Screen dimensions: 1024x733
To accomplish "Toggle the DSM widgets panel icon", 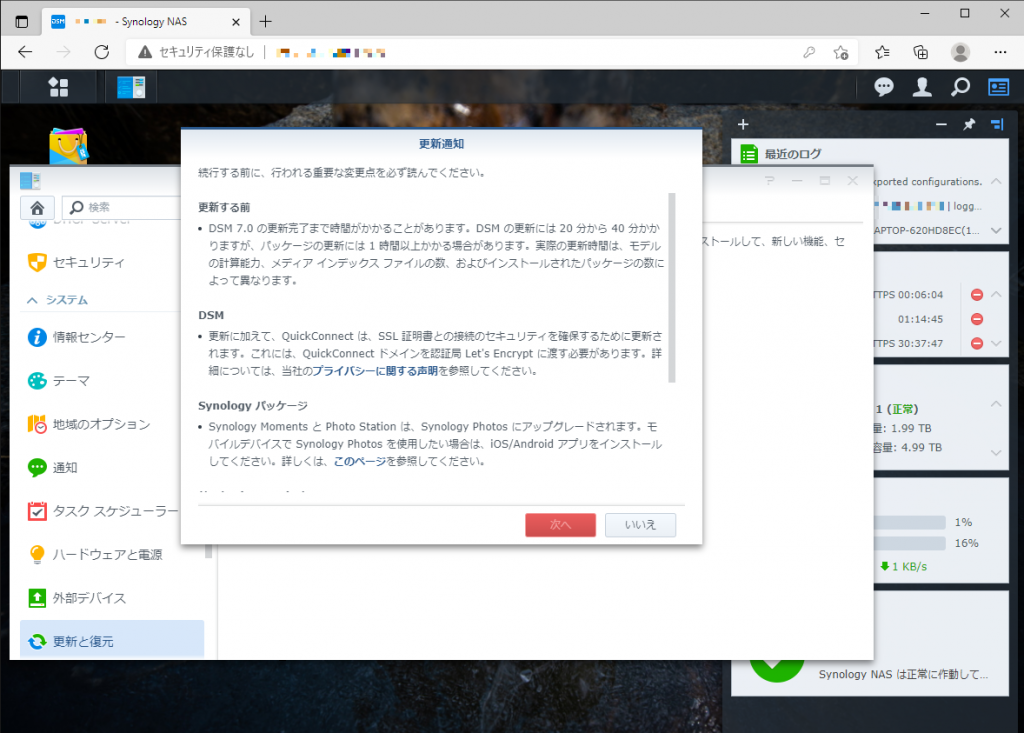I will (x=999, y=87).
